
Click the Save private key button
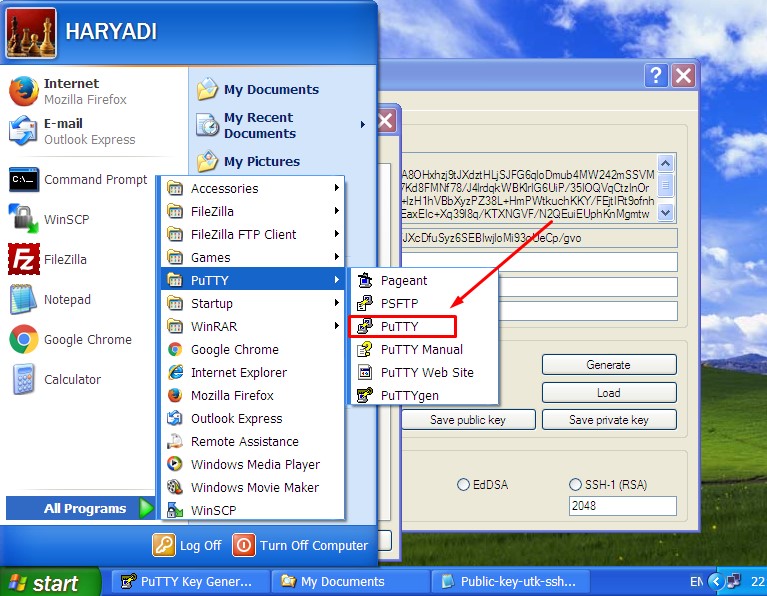click(x=608, y=420)
